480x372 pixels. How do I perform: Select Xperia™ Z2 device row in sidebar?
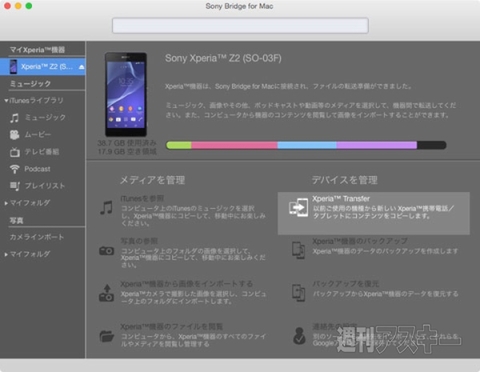point(43,67)
